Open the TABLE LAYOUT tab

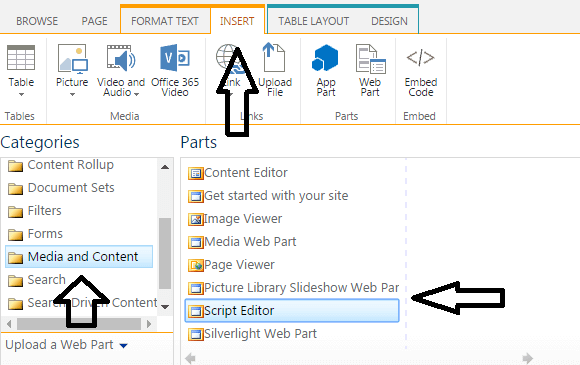(313, 21)
